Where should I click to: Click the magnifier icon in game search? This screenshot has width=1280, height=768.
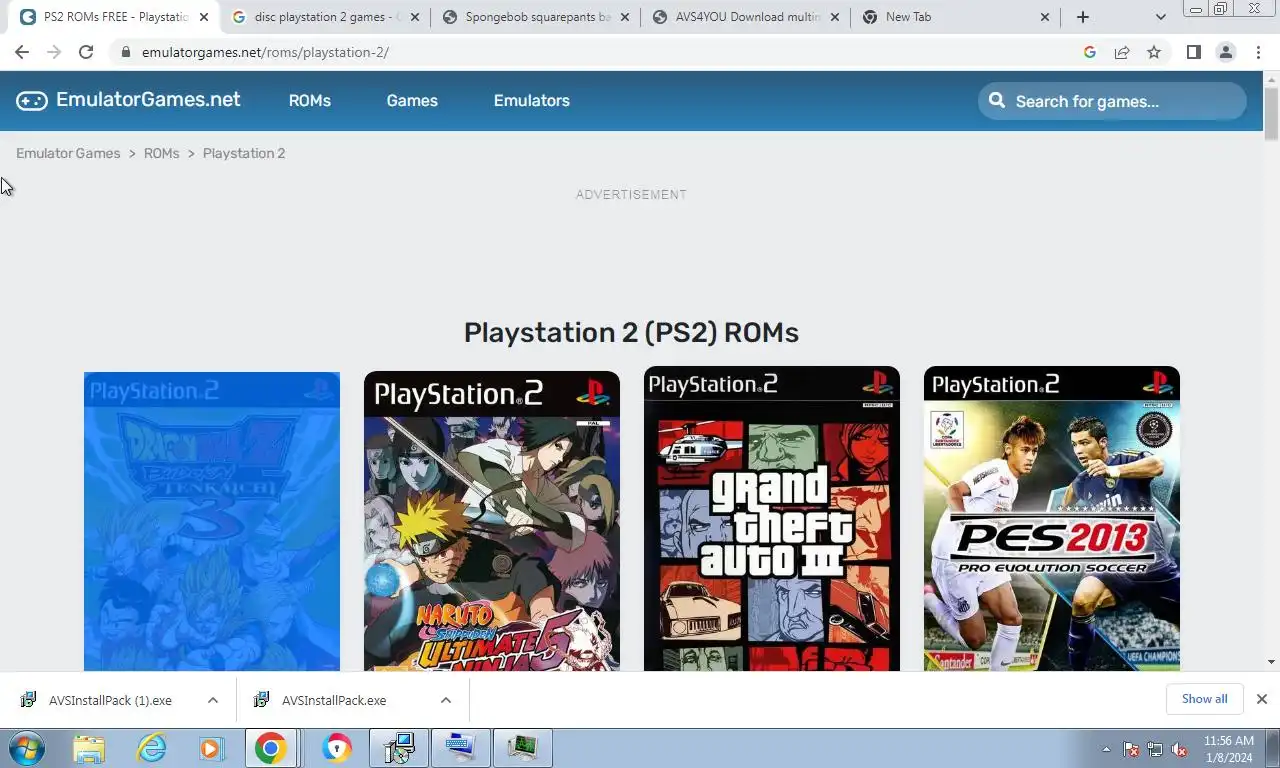pos(997,100)
